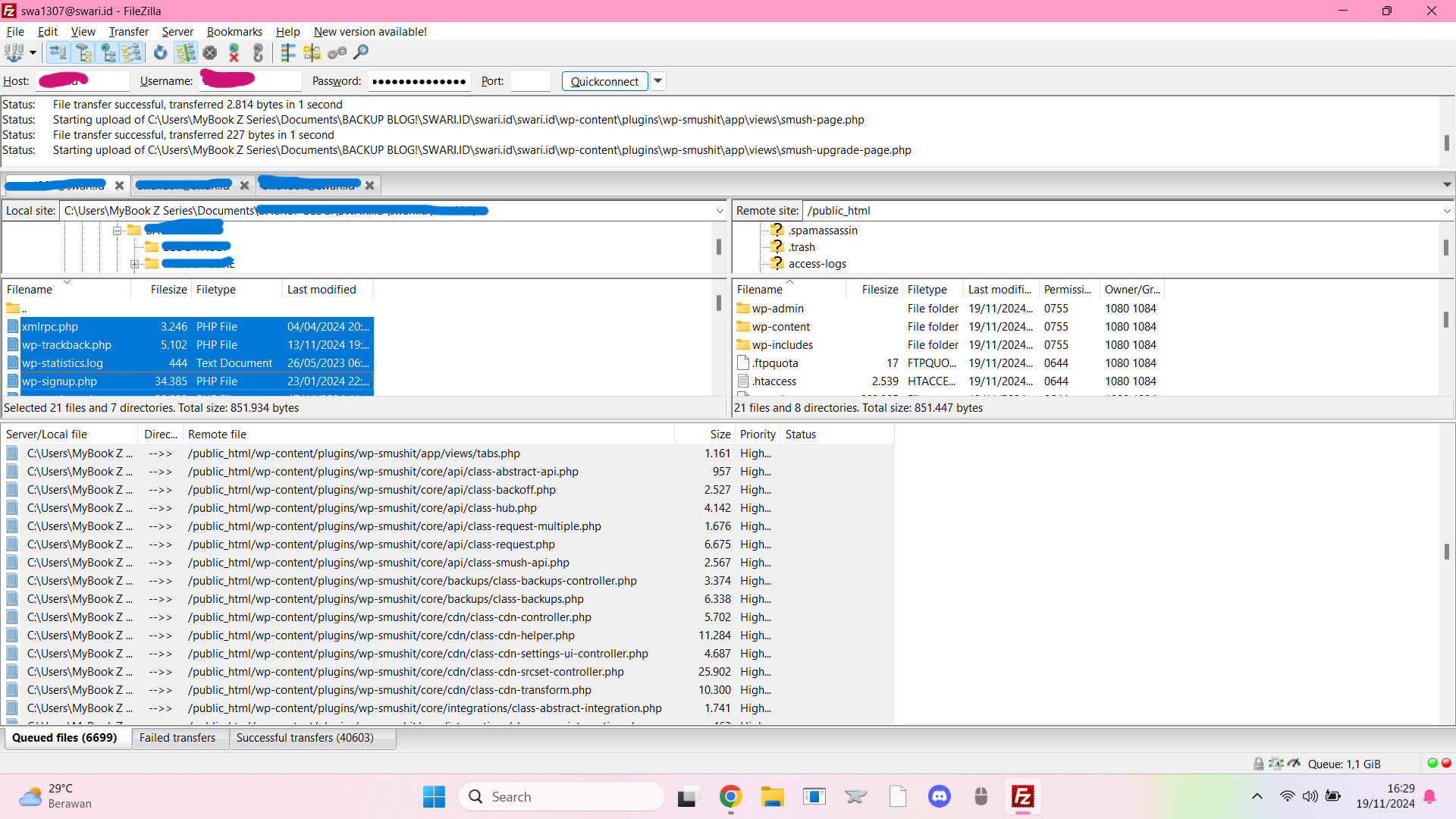Sort local files by Filesize column
Screen dimensions: 1456x819
(x=168, y=290)
